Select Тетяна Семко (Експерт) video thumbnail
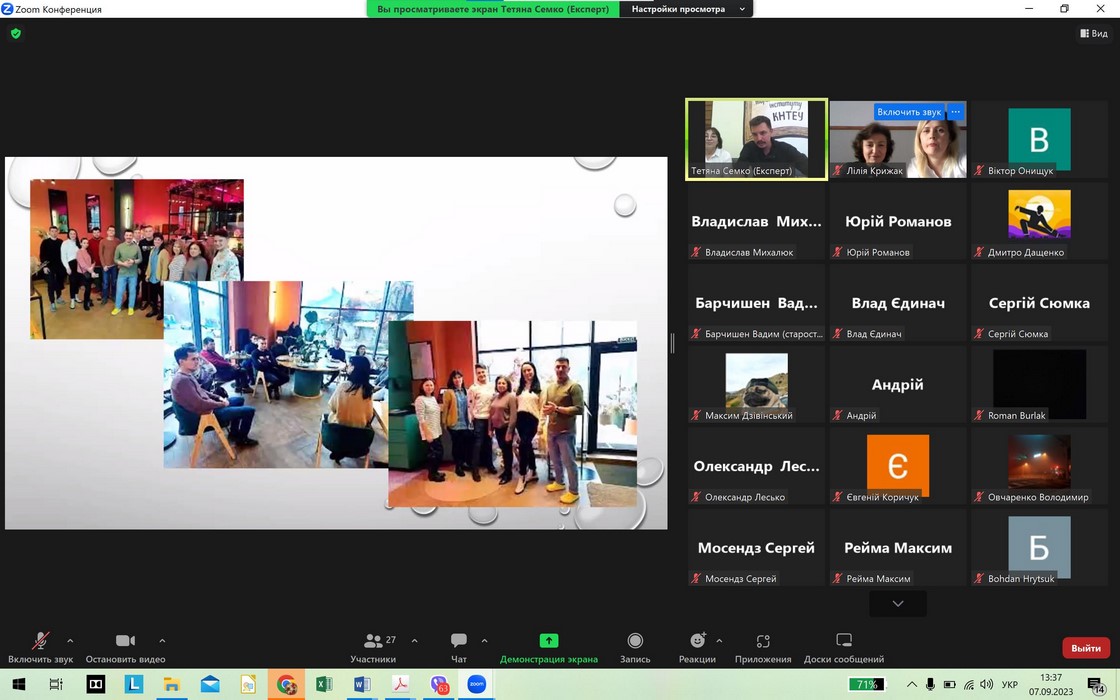 point(756,139)
